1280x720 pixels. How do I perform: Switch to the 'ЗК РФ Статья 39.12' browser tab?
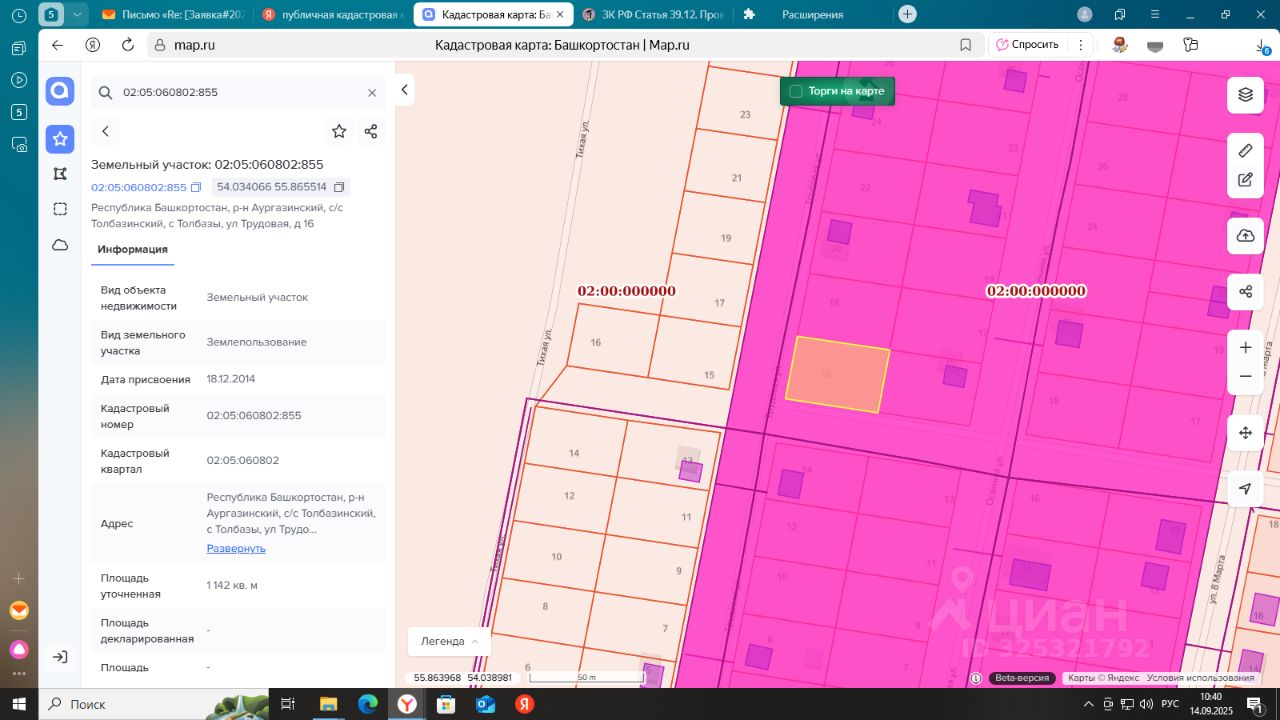(655, 15)
